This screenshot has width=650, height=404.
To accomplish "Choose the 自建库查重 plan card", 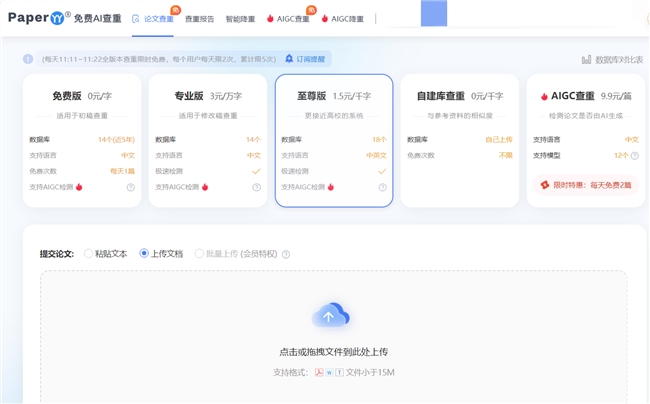I will click(460, 140).
